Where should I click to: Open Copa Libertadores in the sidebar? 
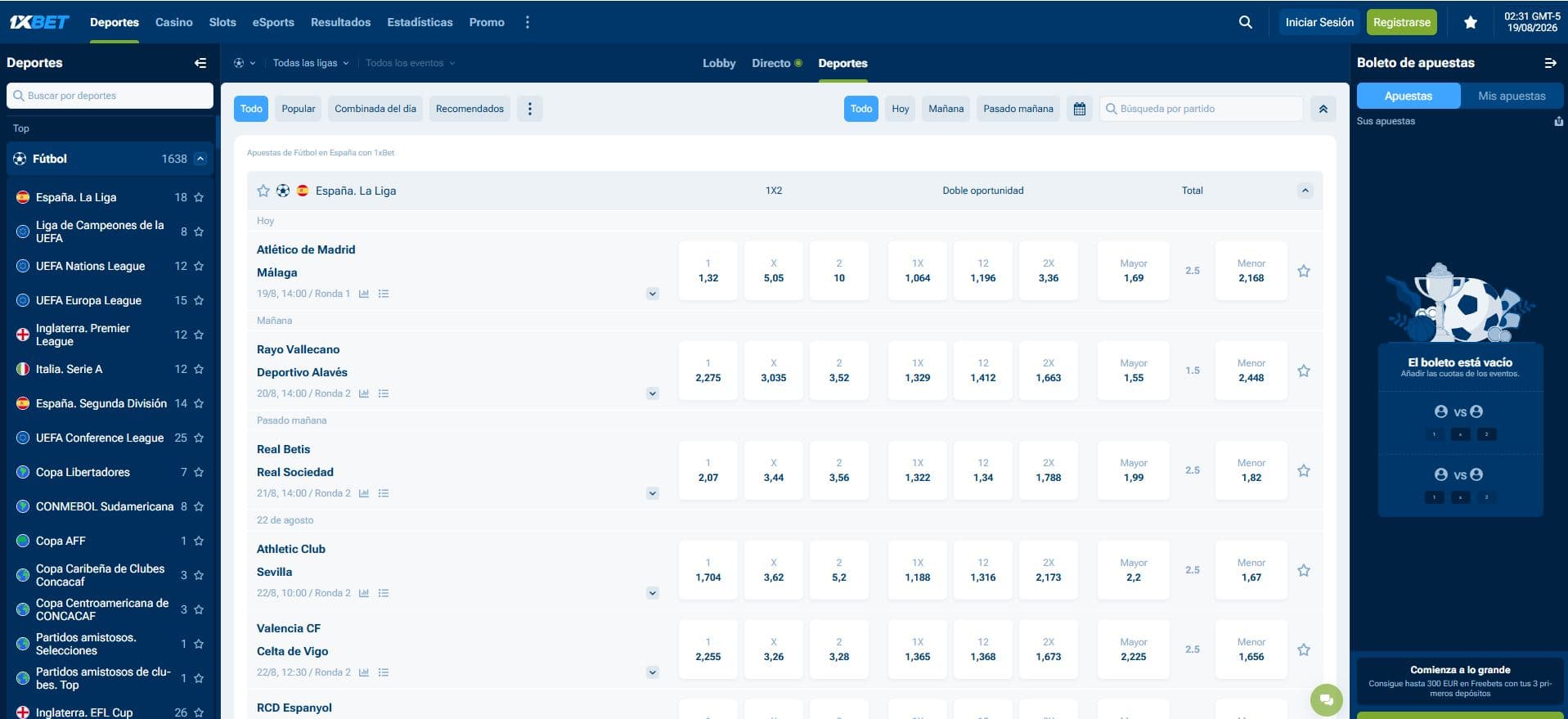tap(83, 472)
